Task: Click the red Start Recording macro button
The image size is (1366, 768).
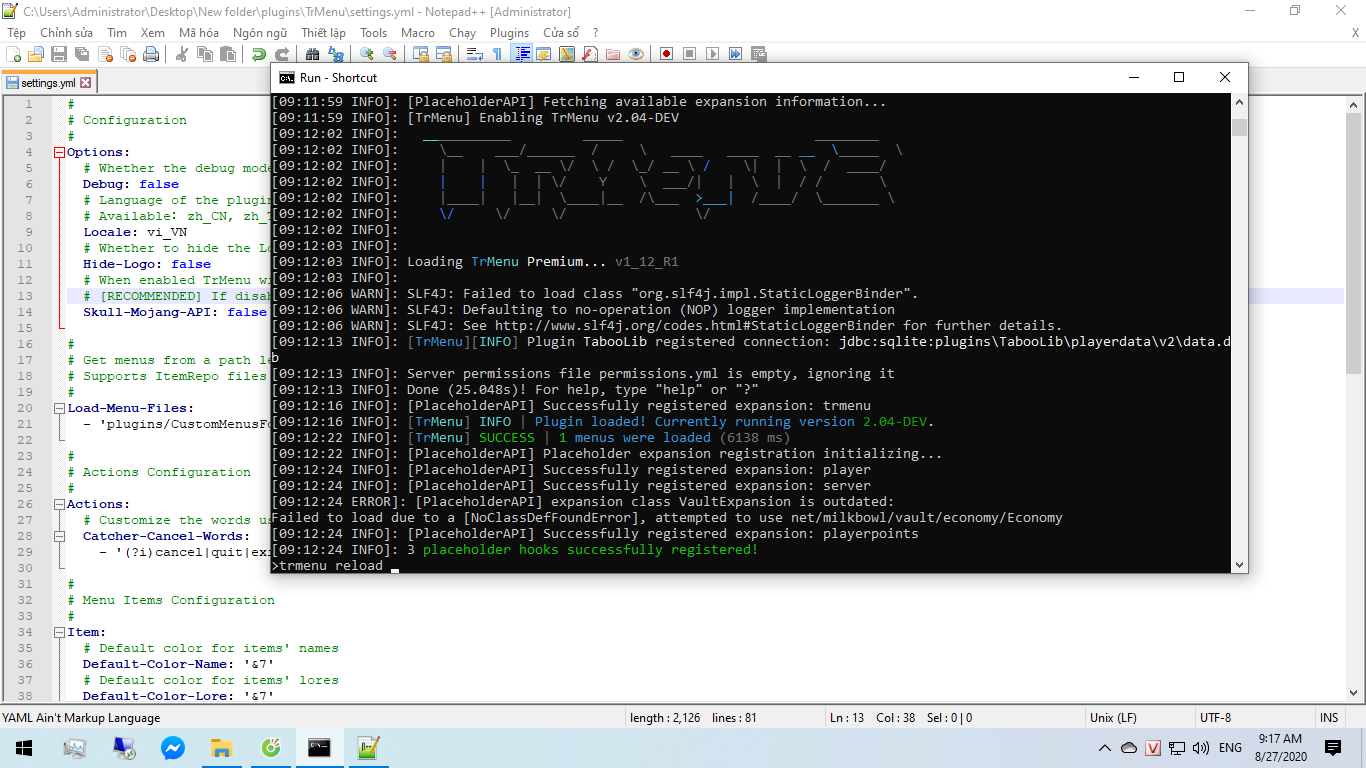Action: point(666,54)
